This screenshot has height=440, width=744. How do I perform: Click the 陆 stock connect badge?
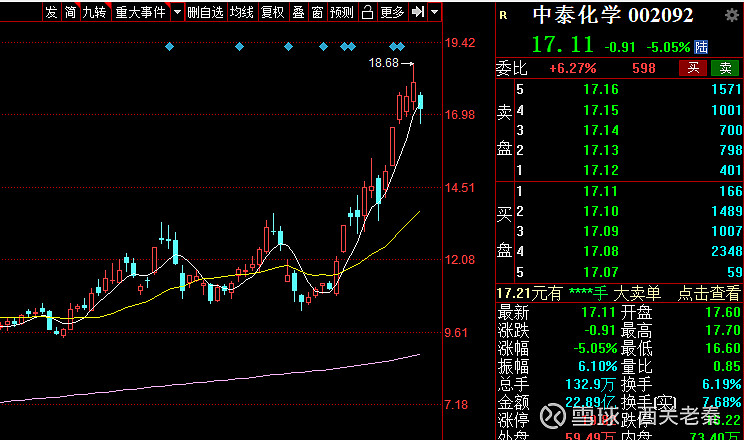(701, 47)
